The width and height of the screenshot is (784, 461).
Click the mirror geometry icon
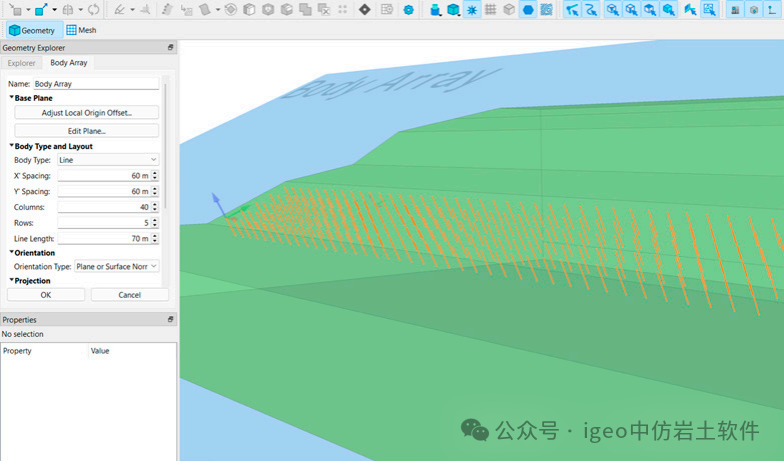[68, 10]
